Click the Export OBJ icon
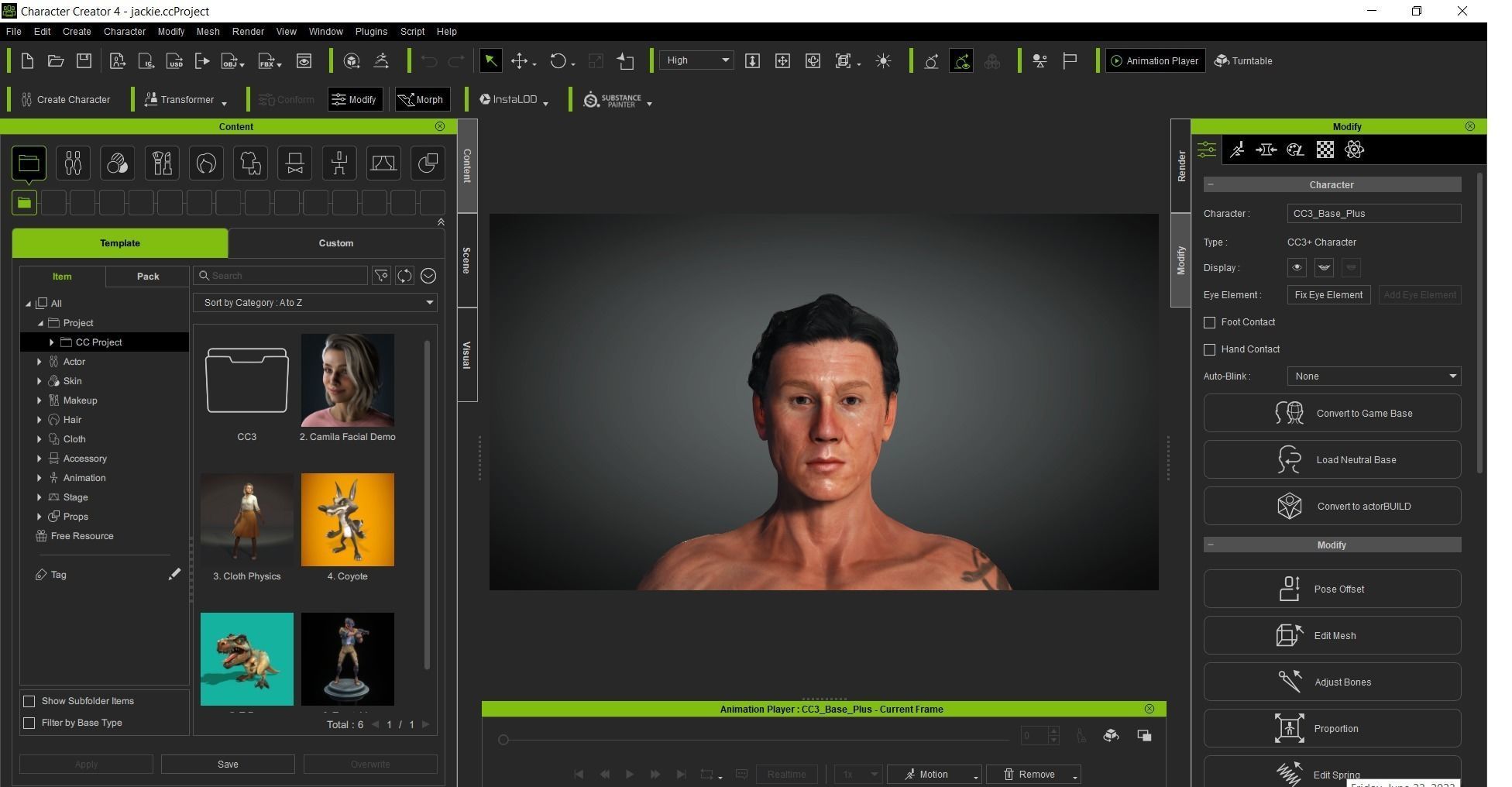Screen dimensions: 1512x787 [x=232, y=61]
